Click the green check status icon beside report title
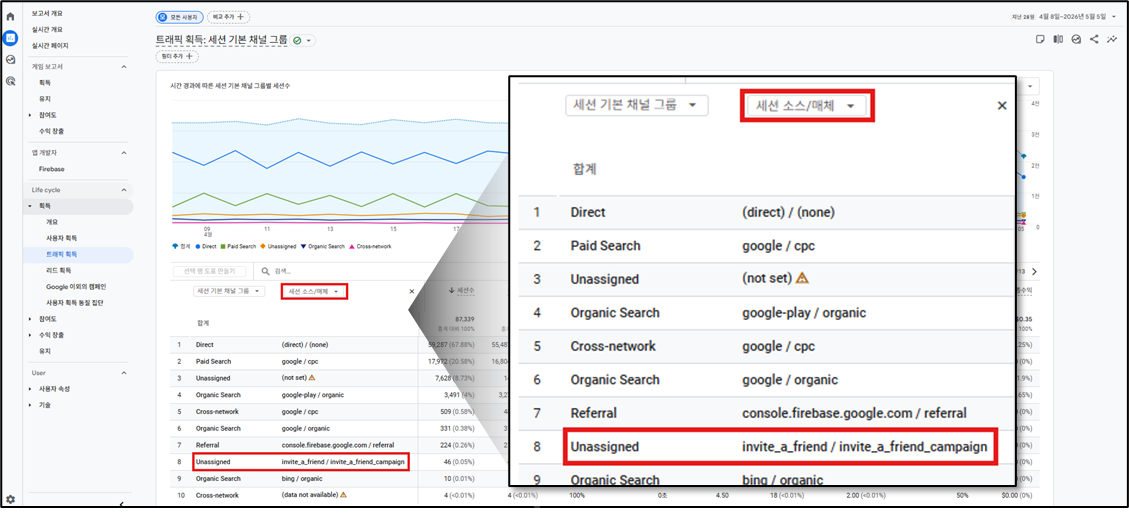 click(x=297, y=41)
